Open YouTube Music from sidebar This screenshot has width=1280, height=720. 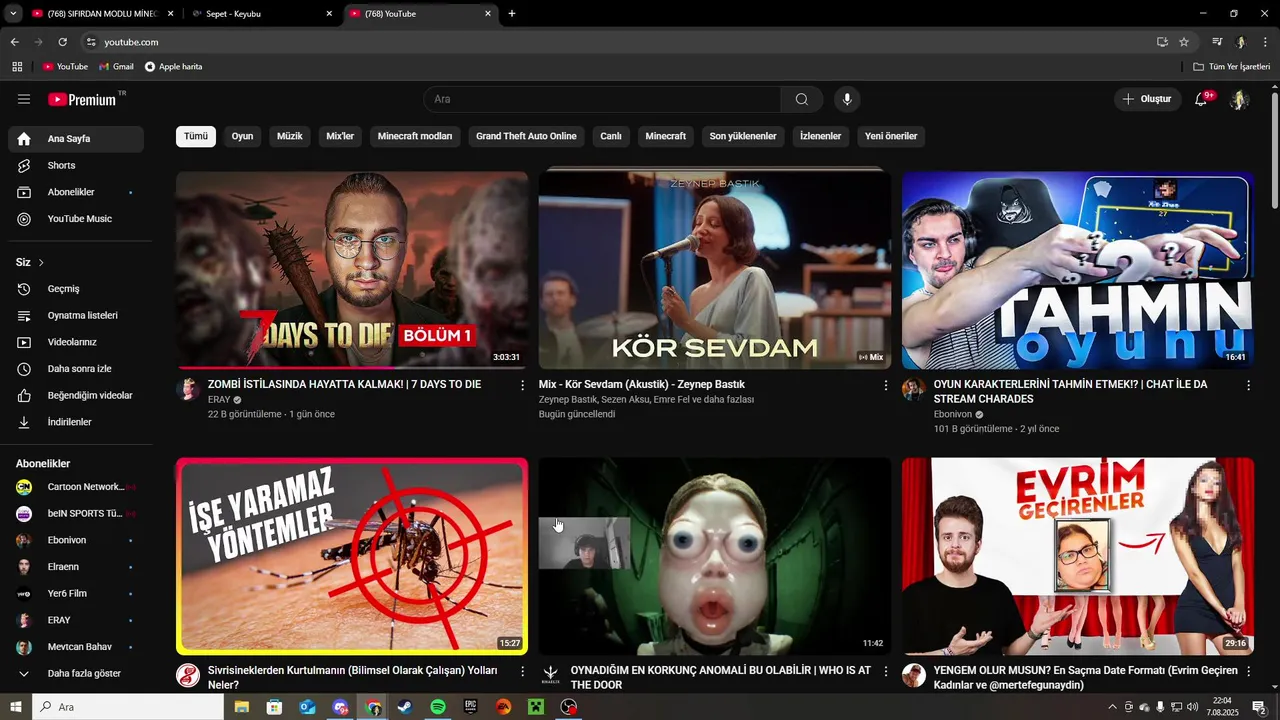click(76, 219)
